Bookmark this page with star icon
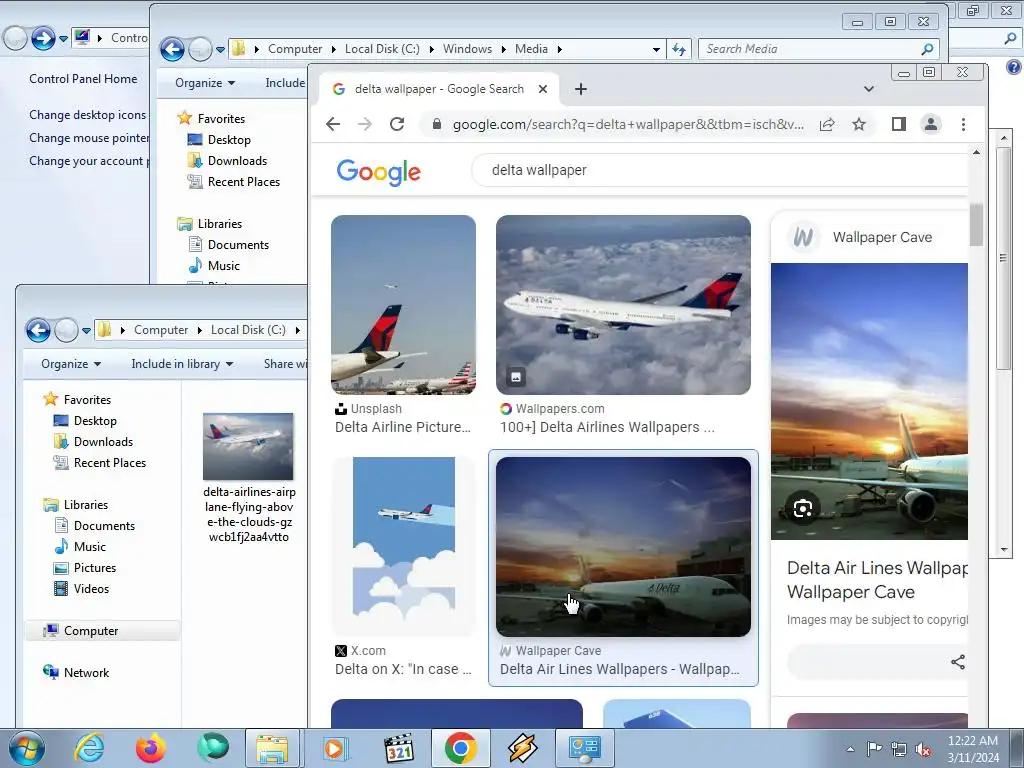This screenshot has width=1024, height=768. [859, 124]
